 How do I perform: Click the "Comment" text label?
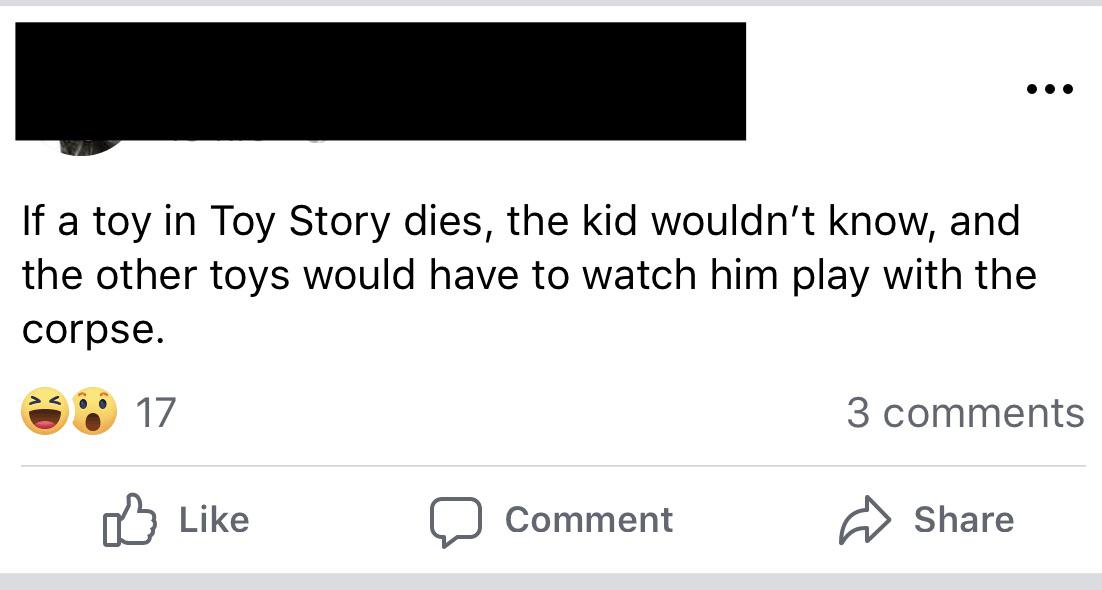pyautogui.click(x=588, y=520)
